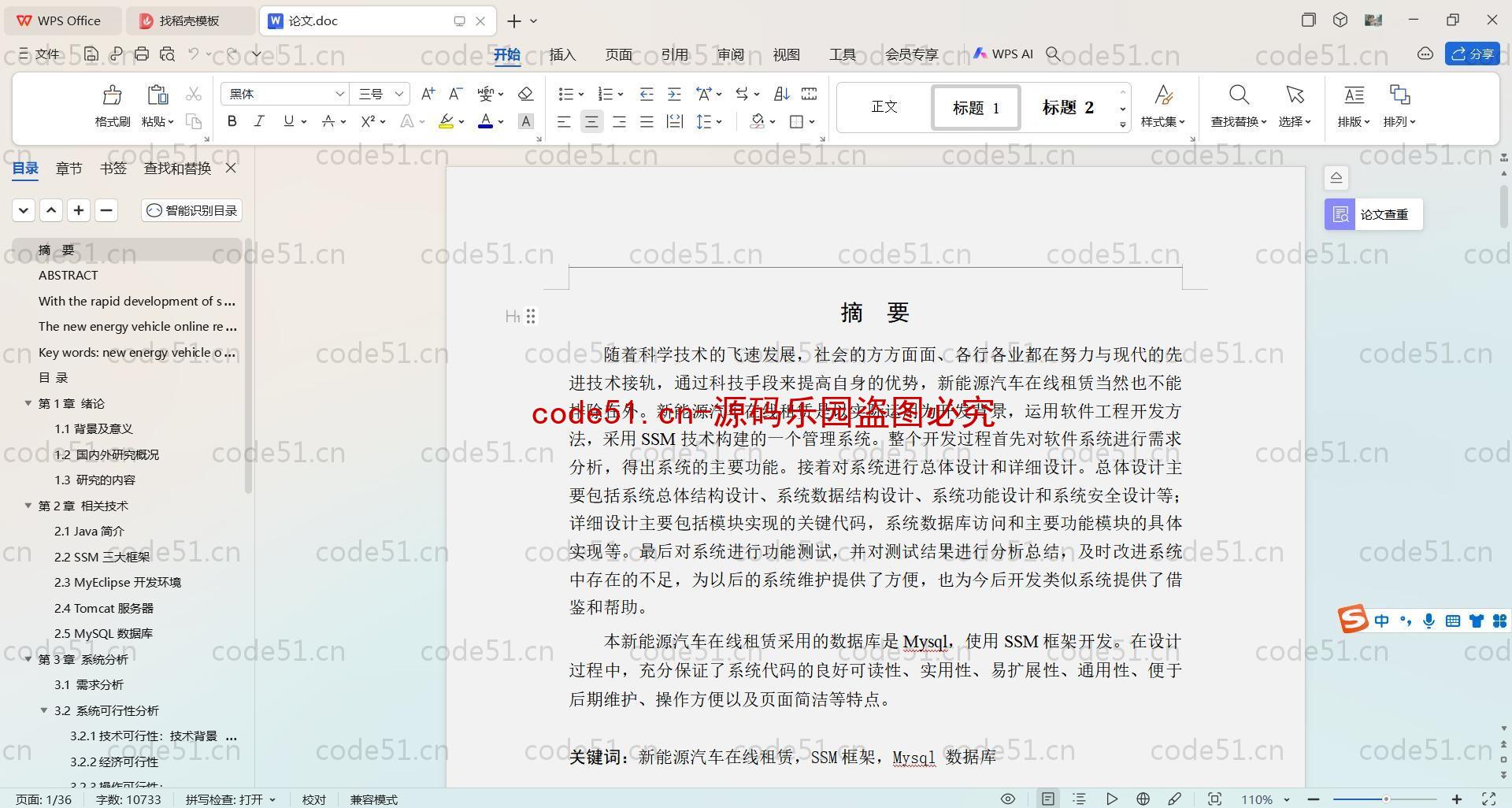Click the Paste clipboard icon
The height and width of the screenshot is (808, 1512).
pyautogui.click(x=157, y=95)
